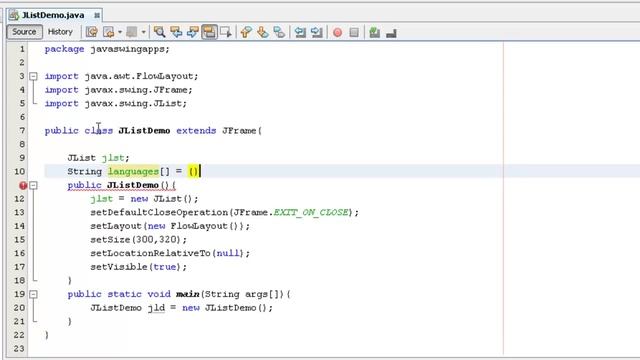Click the highlighted 'languages' variable
Screen dimensions: 640x360
(133, 171)
